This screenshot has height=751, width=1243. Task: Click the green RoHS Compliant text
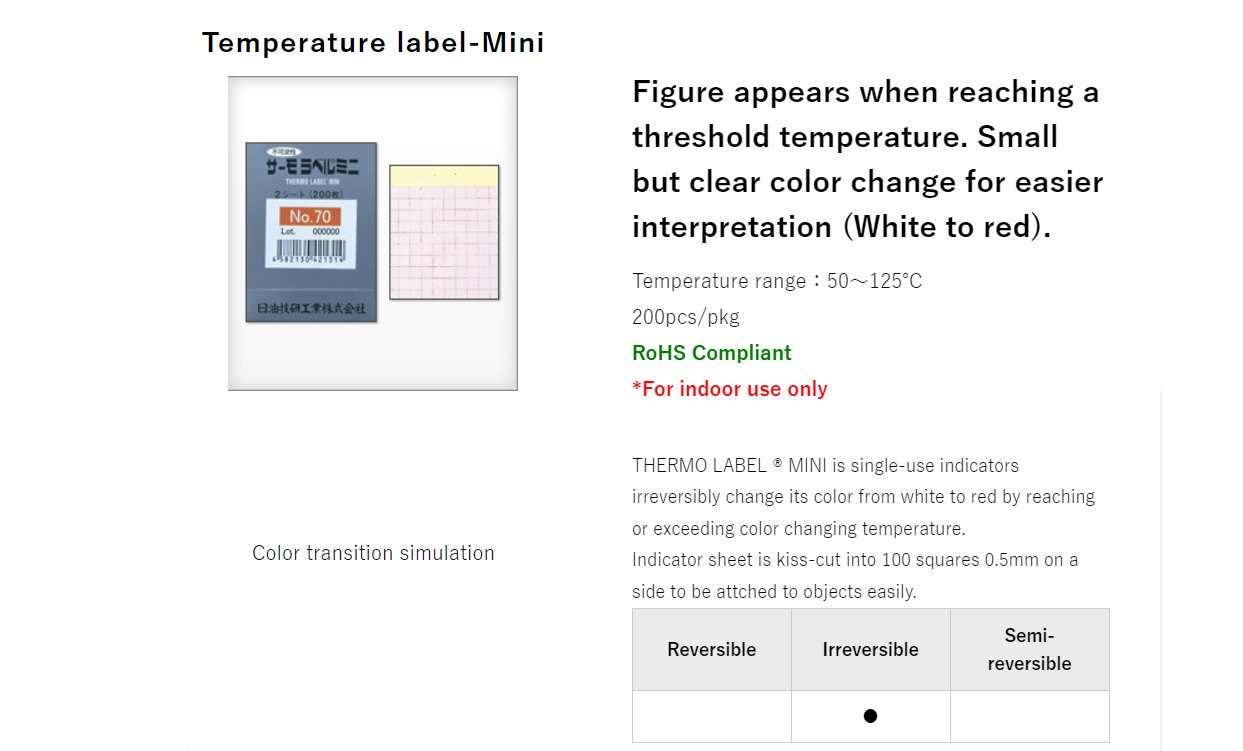tap(711, 353)
